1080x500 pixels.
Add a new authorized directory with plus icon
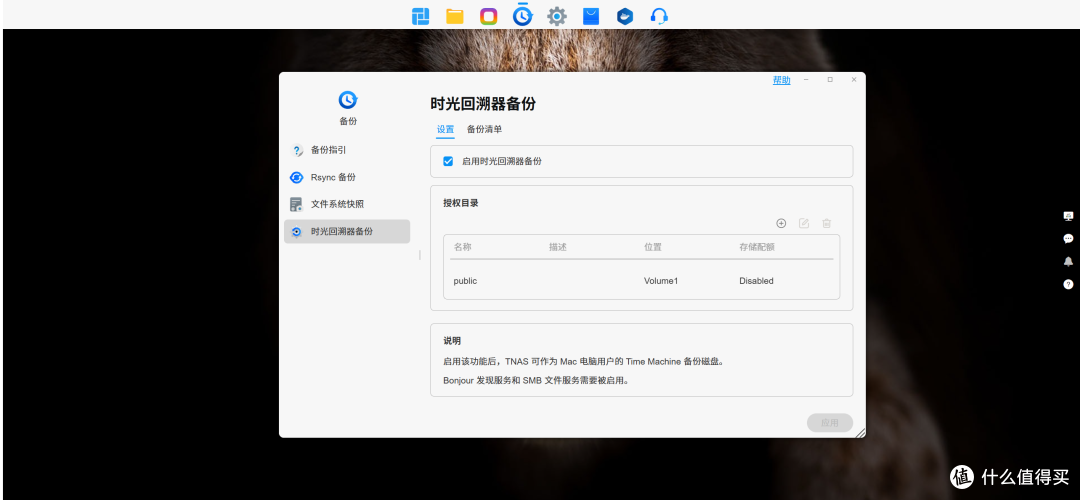781,223
